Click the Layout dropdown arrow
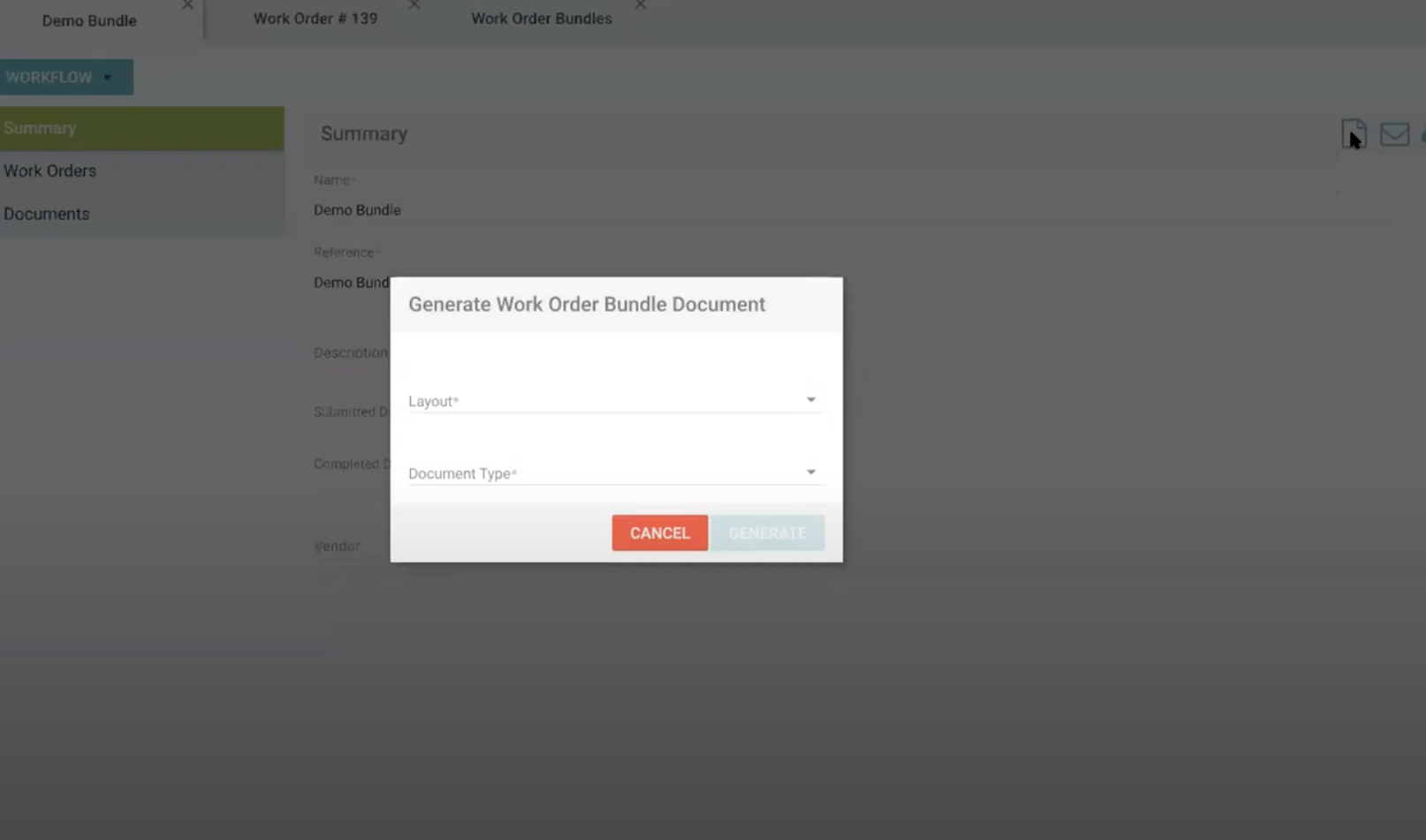Screen dimensions: 1426x840 coord(810,400)
